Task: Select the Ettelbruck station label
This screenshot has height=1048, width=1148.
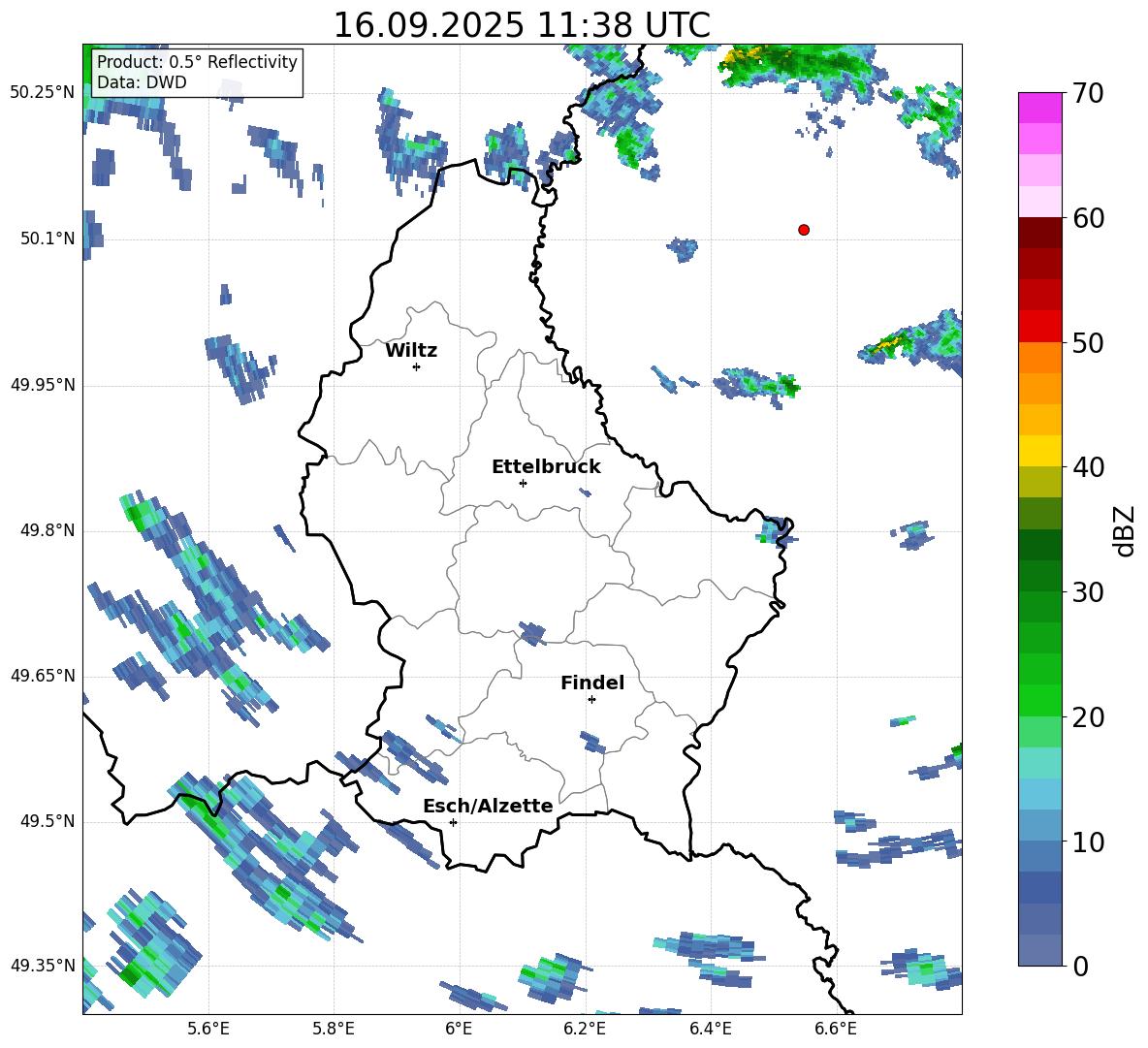Action: (546, 467)
